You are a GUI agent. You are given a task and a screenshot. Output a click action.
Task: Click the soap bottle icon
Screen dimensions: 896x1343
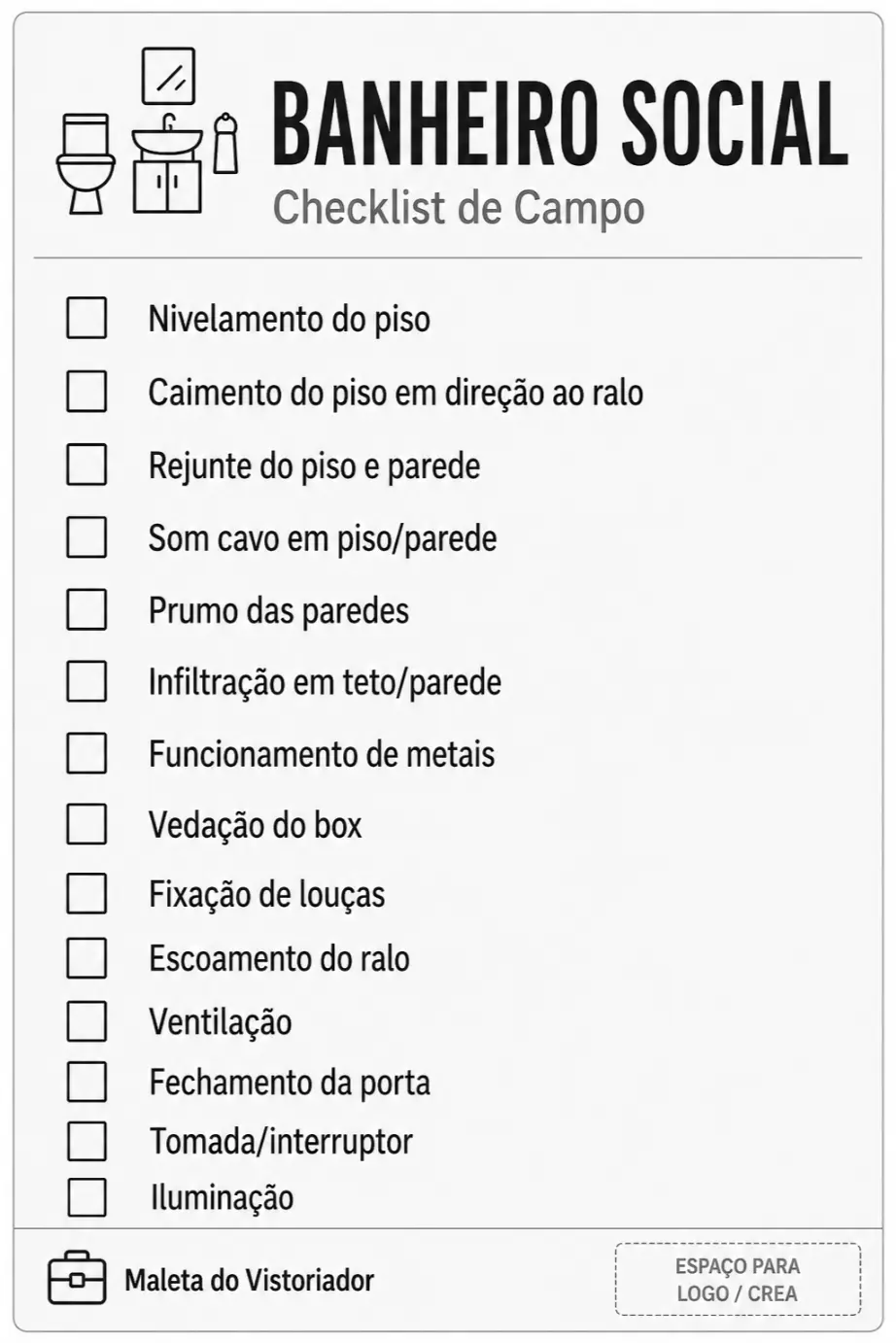point(225,143)
